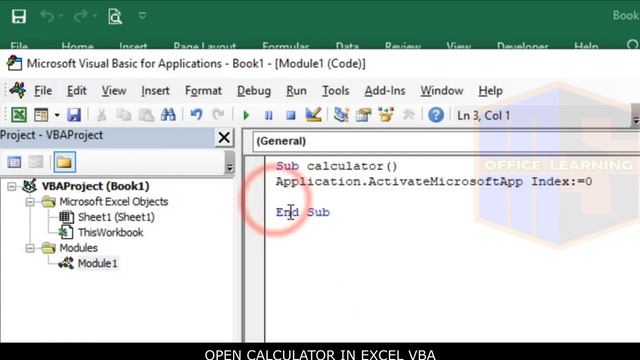Save the workbook via VBA toolbar floppy

click(x=74, y=115)
